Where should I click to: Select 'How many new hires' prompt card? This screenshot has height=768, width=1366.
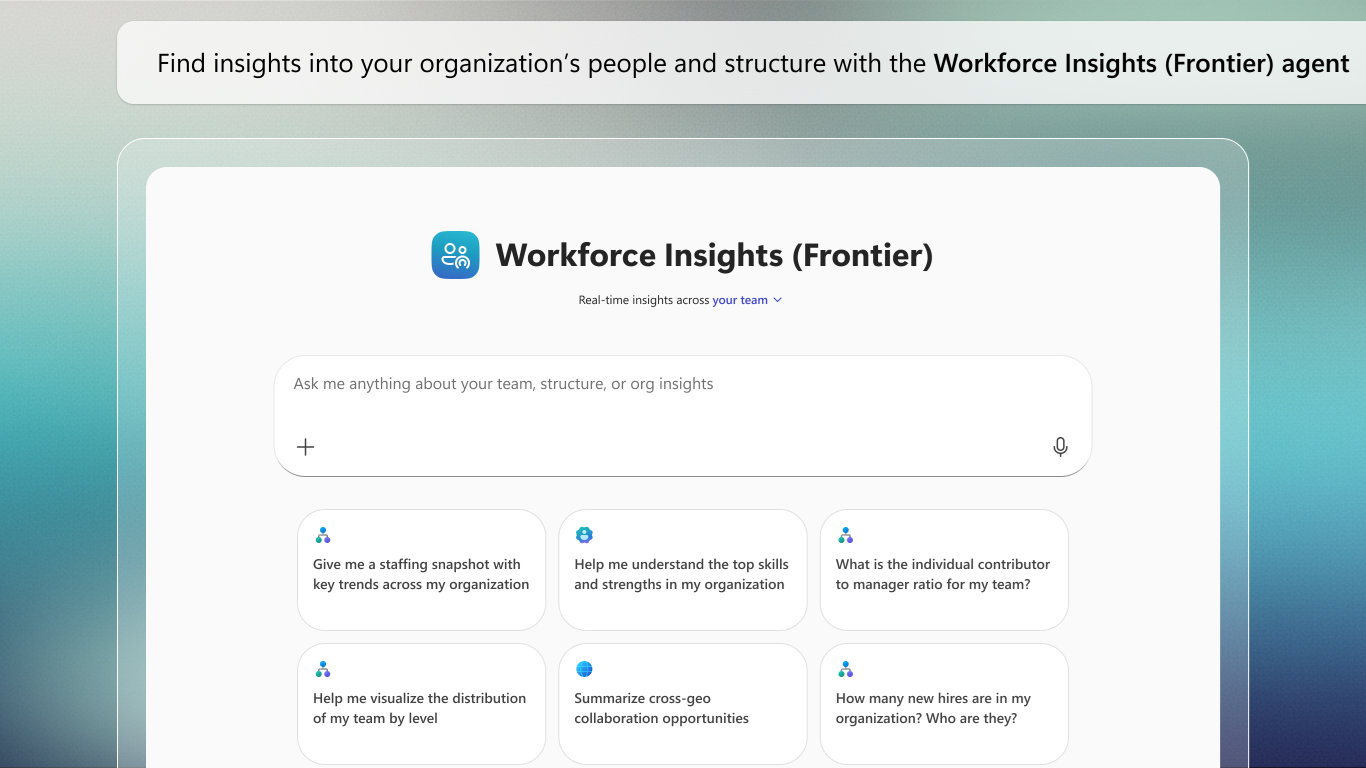pyautogui.click(x=944, y=704)
